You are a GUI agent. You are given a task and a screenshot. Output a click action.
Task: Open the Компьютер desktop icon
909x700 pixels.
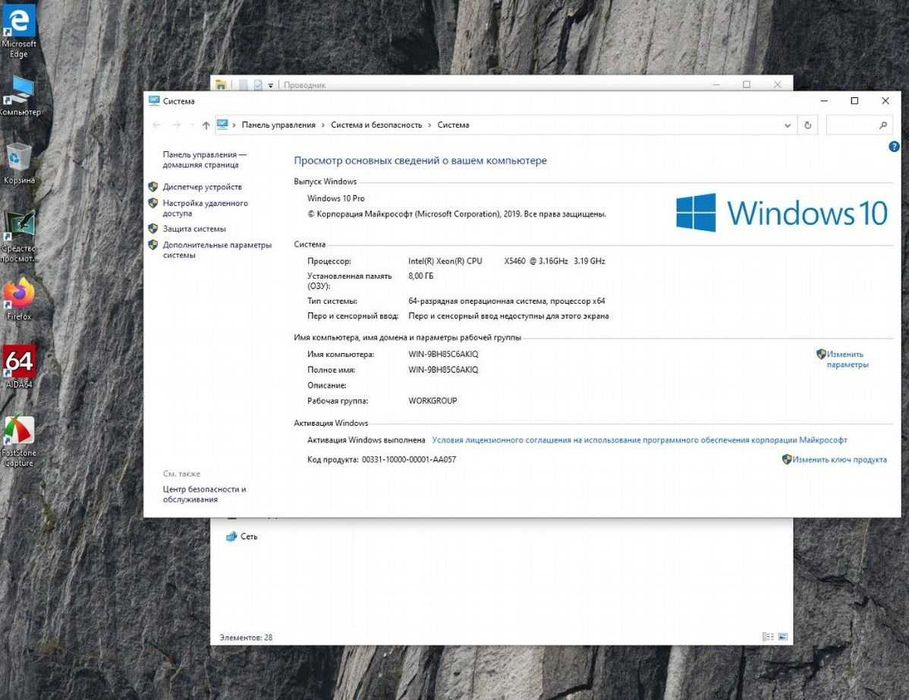20,96
